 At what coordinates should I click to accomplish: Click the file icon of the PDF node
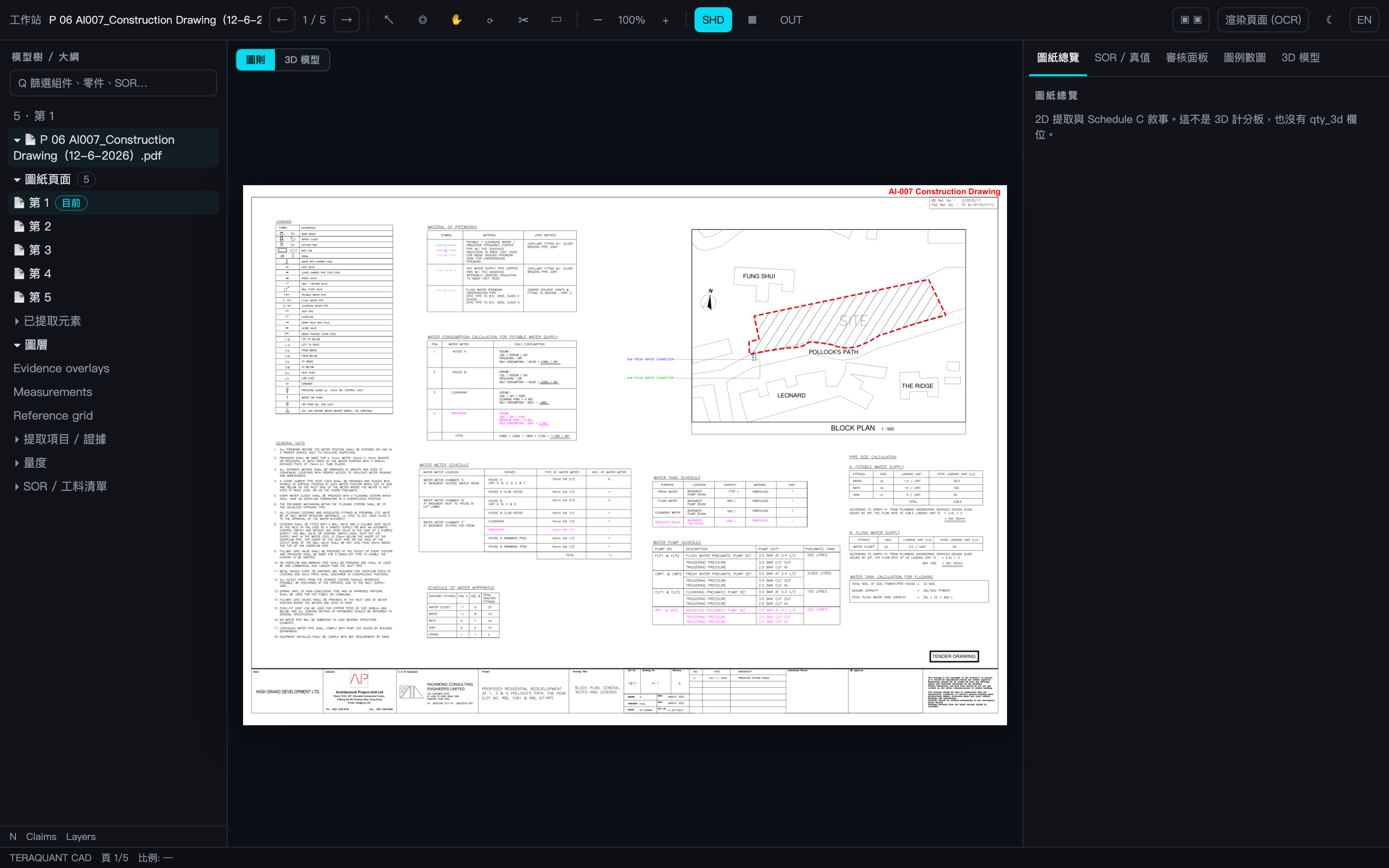click(x=30, y=139)
